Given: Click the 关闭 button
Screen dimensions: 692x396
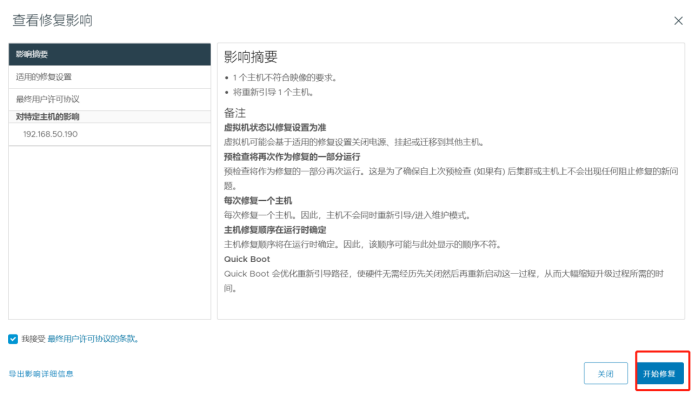Looking at the screenshot, I should pyautogui.click(x=606, y=373).
